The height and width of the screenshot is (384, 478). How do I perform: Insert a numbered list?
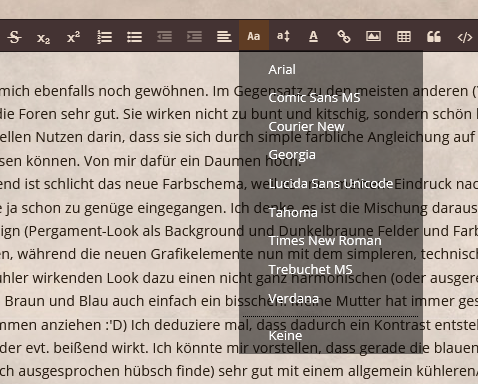pyautogui.click(x=104, y=37)
